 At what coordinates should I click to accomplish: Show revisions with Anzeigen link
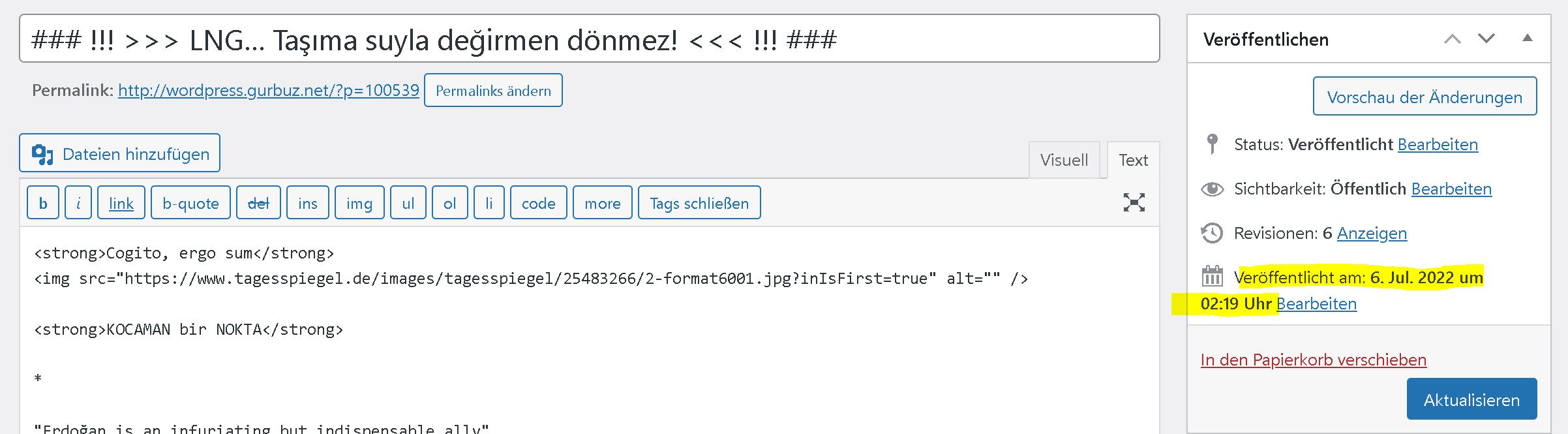(1372, 233)
